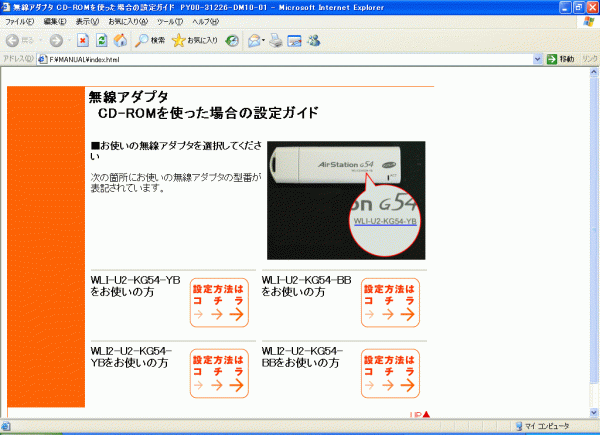
Task: Click the Windows flag logo in the menu bar
Action: (589, 21)
